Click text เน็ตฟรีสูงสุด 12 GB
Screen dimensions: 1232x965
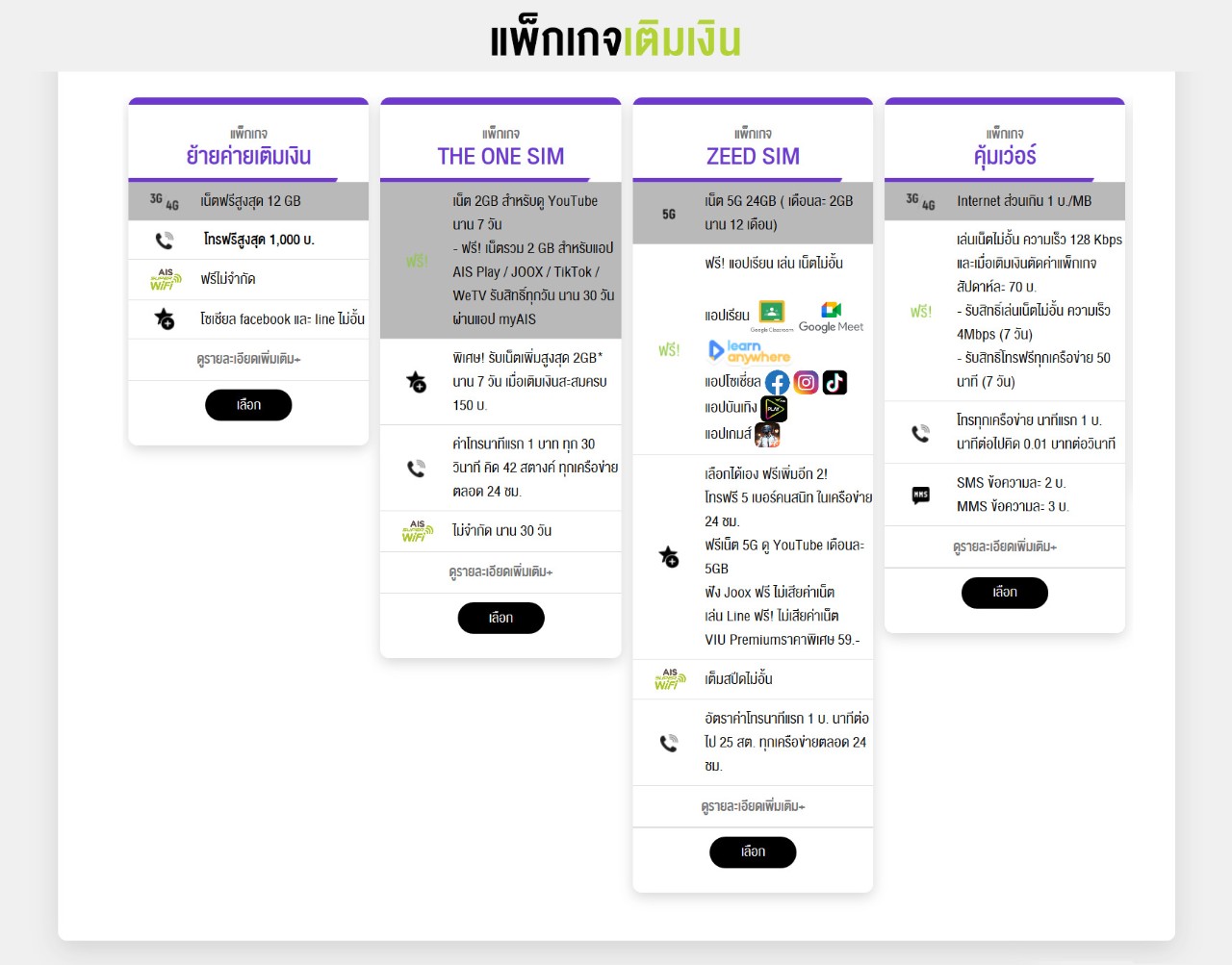pyautogui.click(x=250, y=201)
